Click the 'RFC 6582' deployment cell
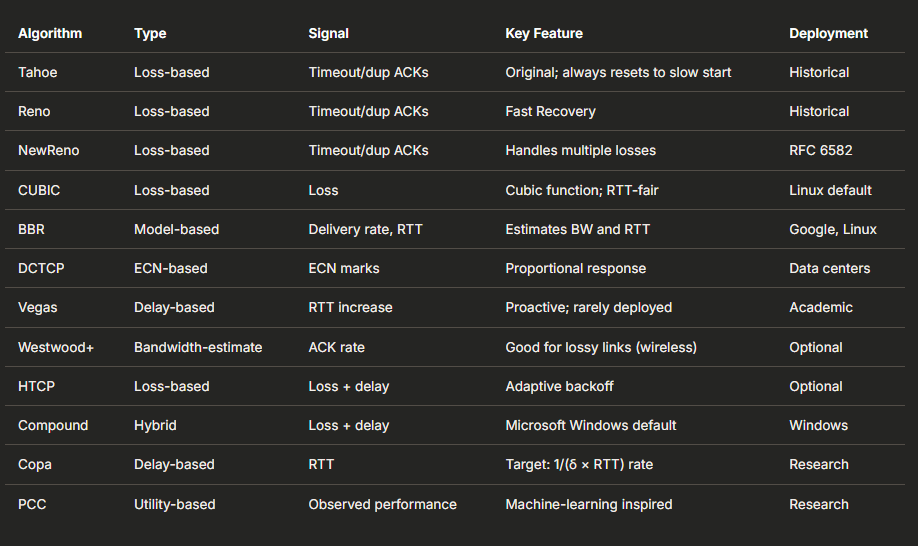 820,150
